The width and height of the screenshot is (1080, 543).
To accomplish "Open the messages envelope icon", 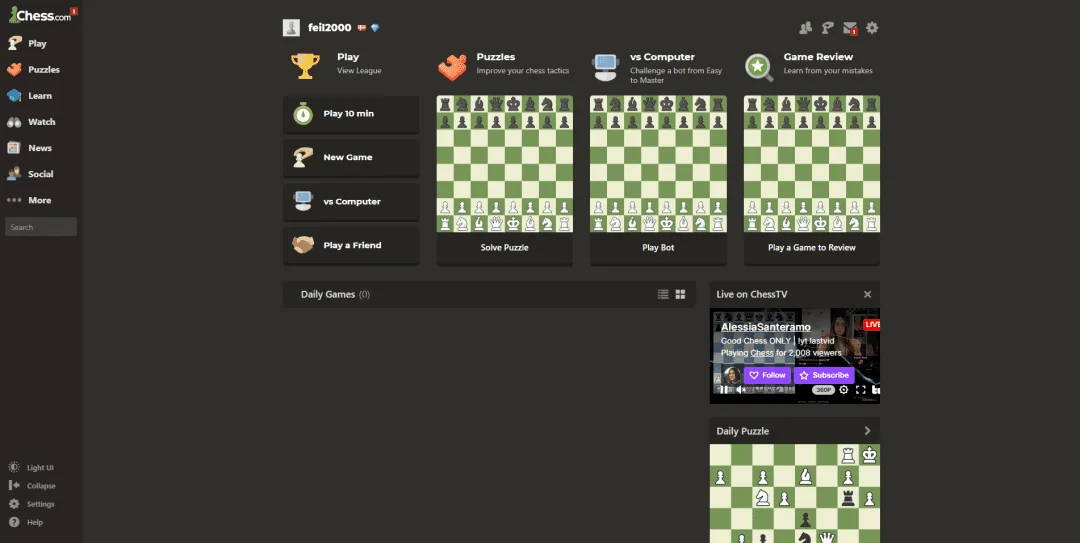I will [x=851, y=28].
